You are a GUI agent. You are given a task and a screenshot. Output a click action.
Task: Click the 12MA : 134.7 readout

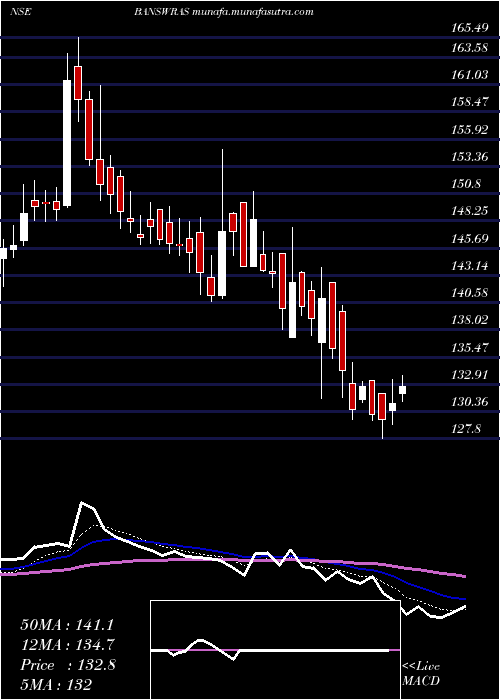[x=68, y=645]
